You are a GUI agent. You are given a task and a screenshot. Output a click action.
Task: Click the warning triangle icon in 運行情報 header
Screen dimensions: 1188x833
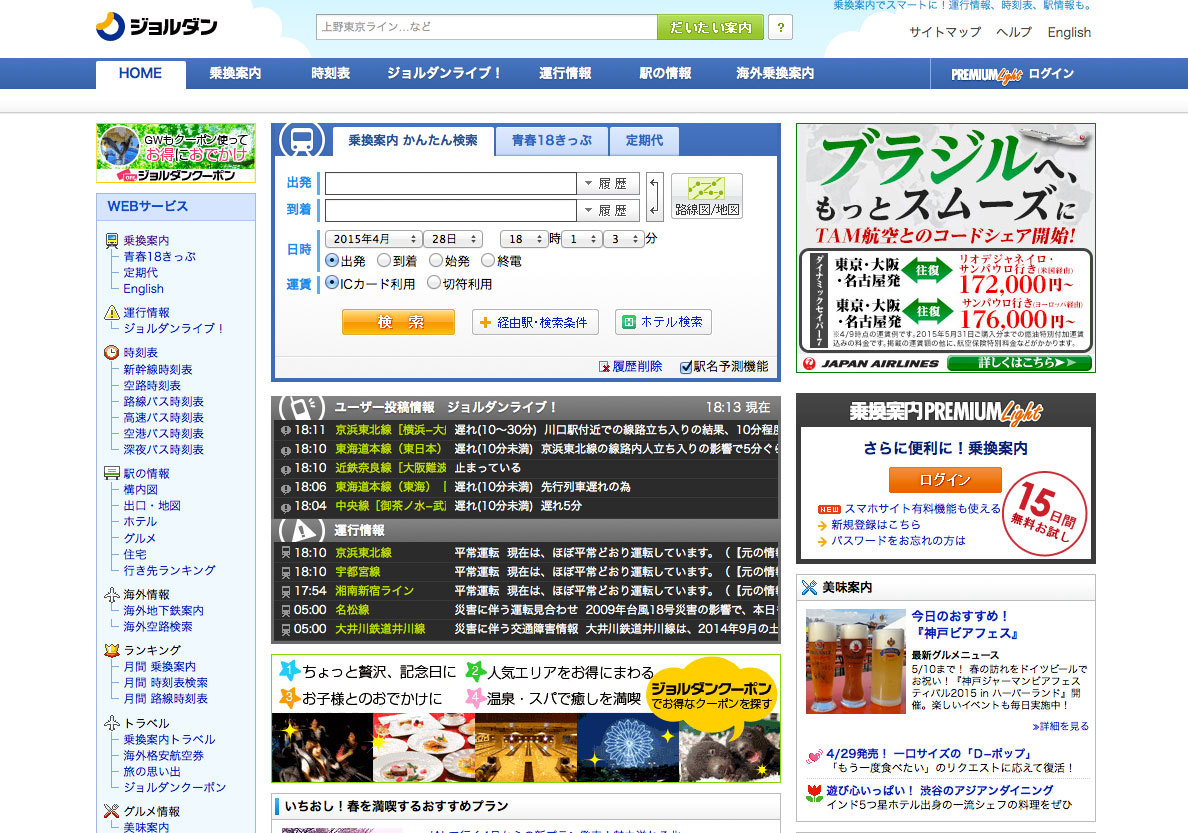pyautogui.click(x=302, y=530)
